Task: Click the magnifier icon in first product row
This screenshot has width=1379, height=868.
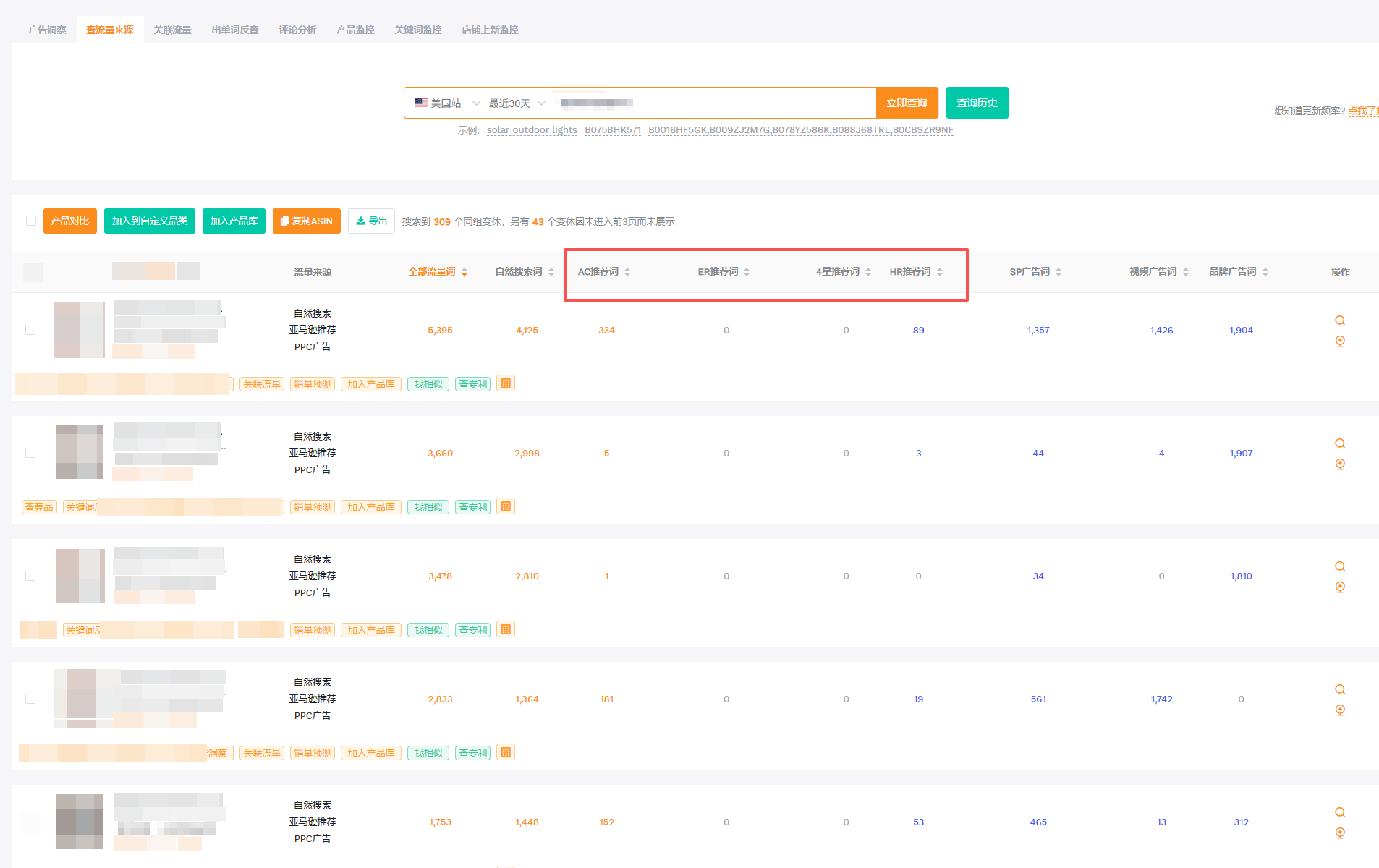Action: (1340, 320)
